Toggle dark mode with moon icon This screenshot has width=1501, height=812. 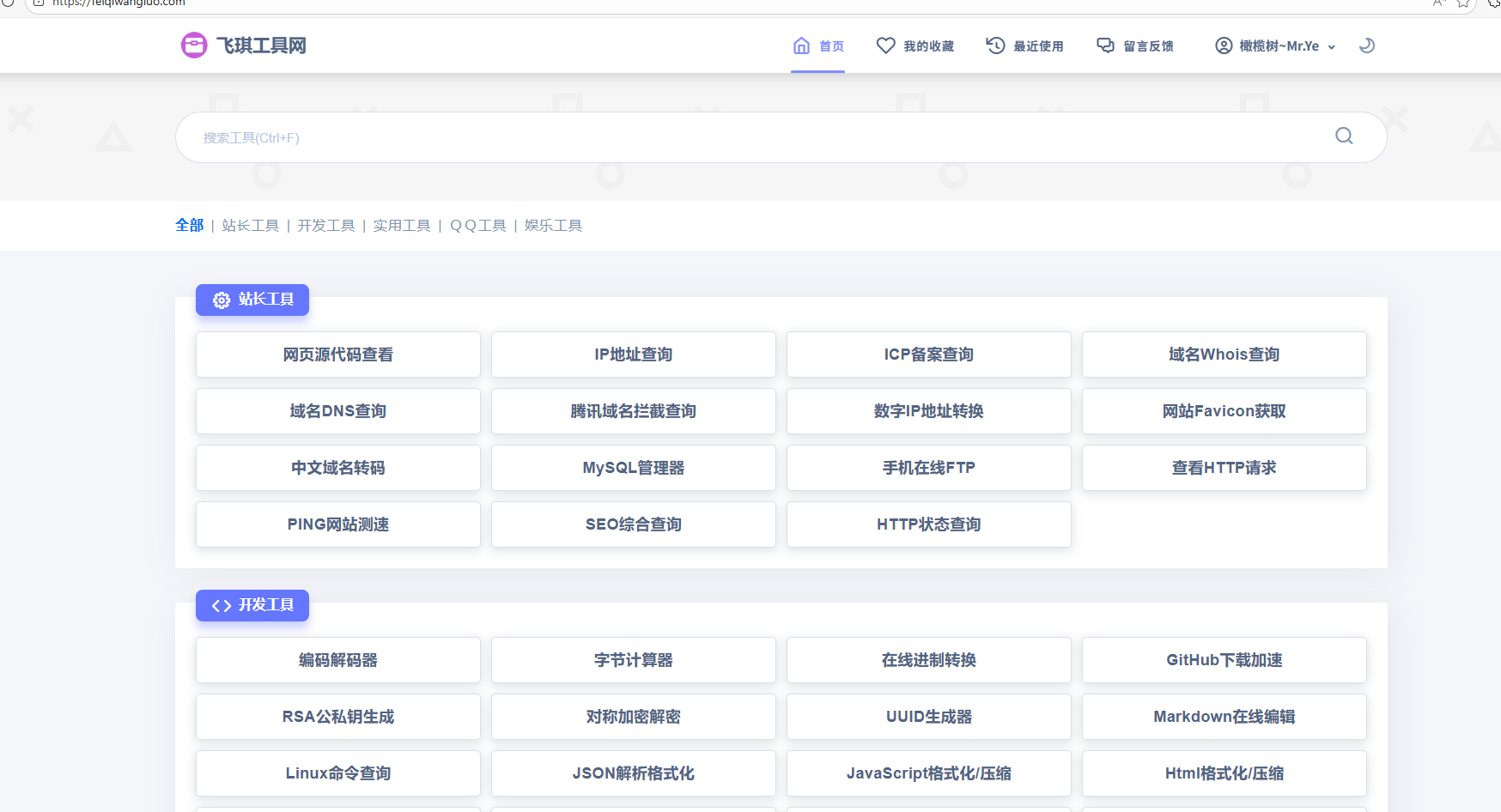(x=1367, y=45)
